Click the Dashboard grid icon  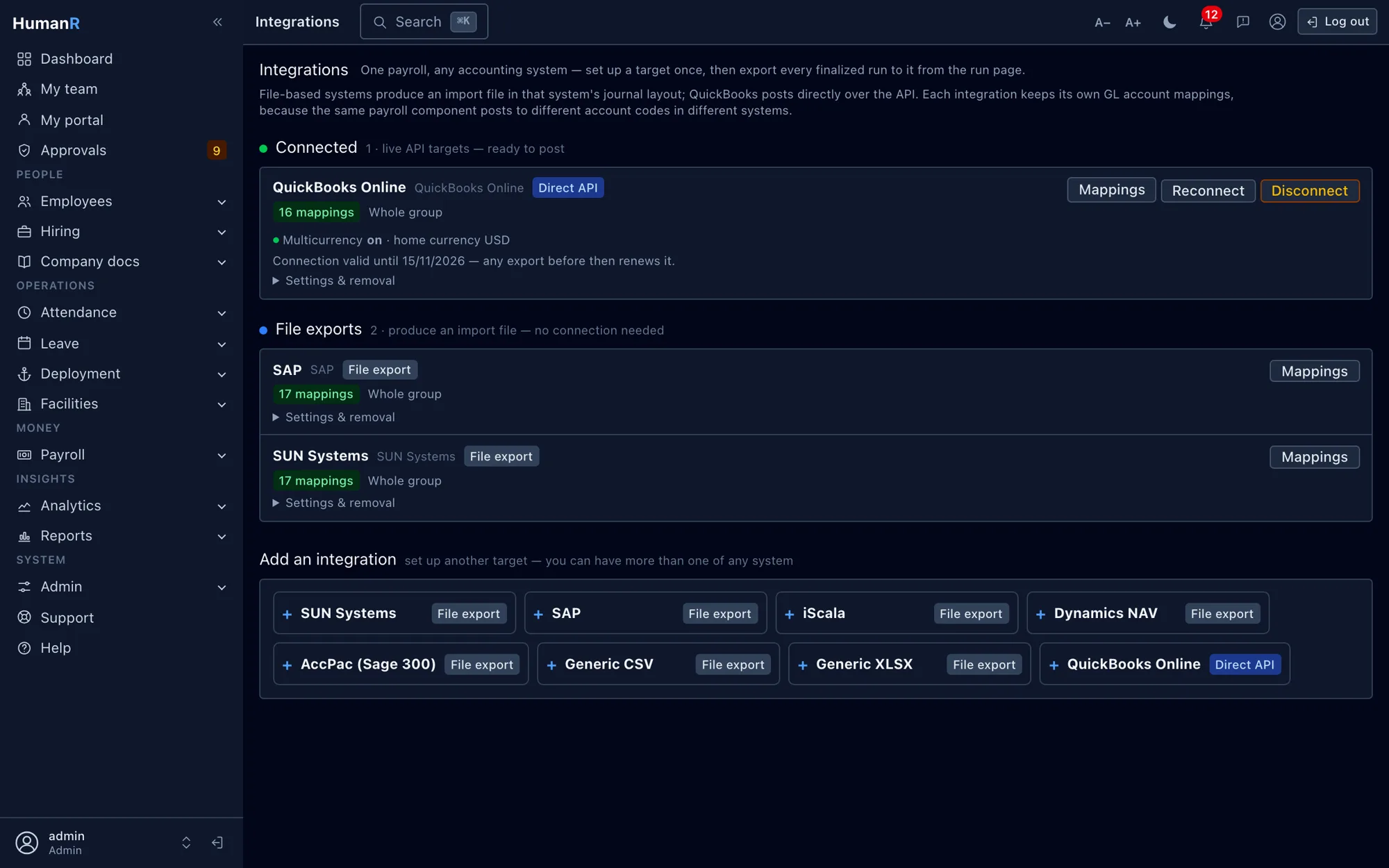pos(24,59)
